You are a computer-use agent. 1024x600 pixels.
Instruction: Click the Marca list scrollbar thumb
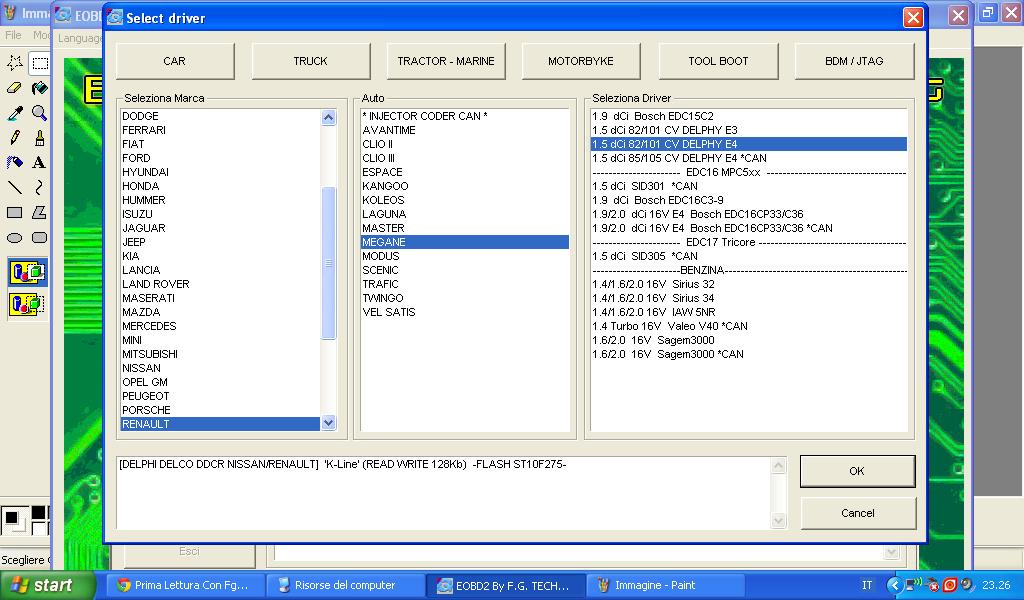[x=329, y=263]
